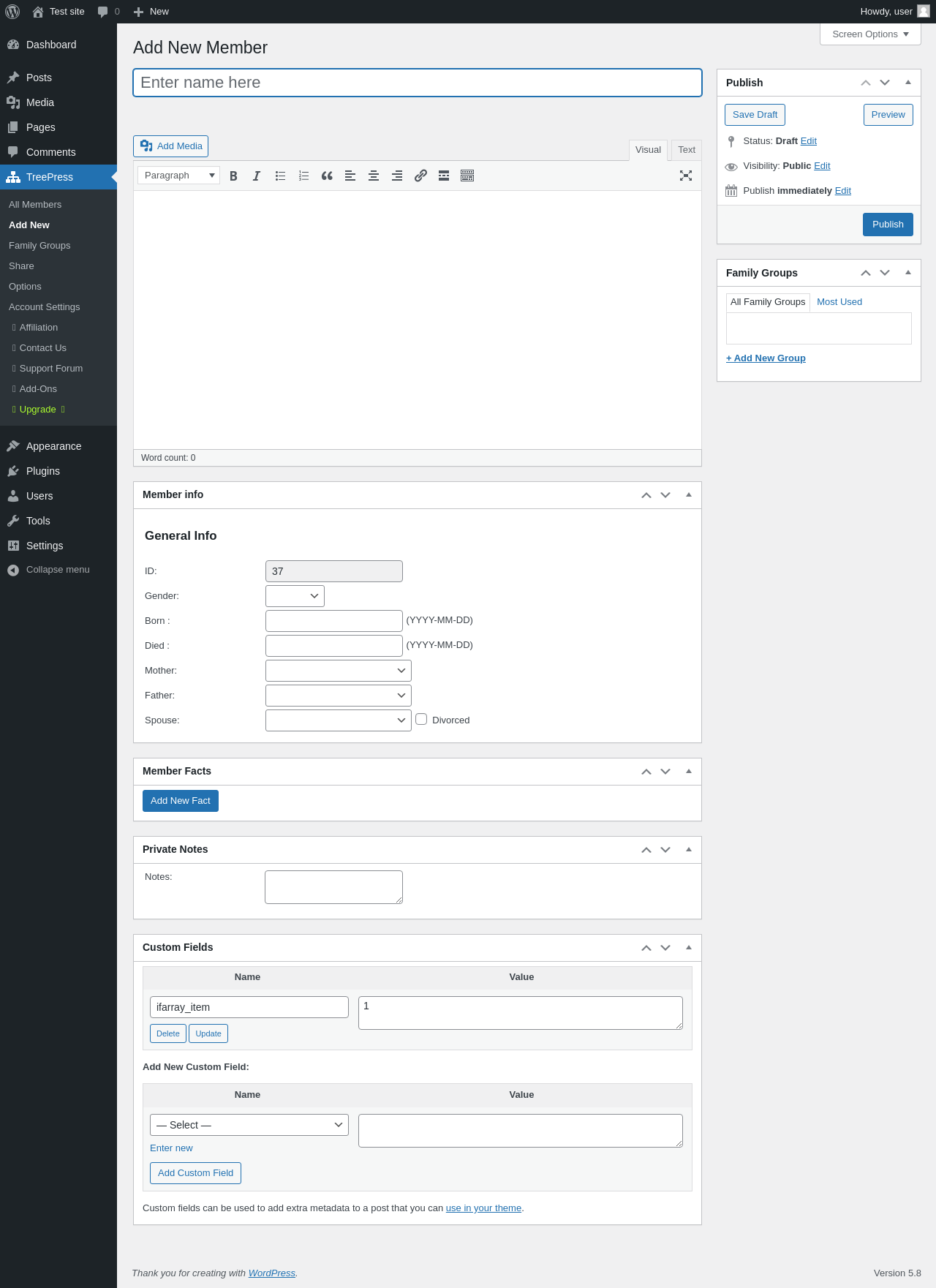Open the Paragraph format dropdown
936x1288 pixels.
pos(179,176)
